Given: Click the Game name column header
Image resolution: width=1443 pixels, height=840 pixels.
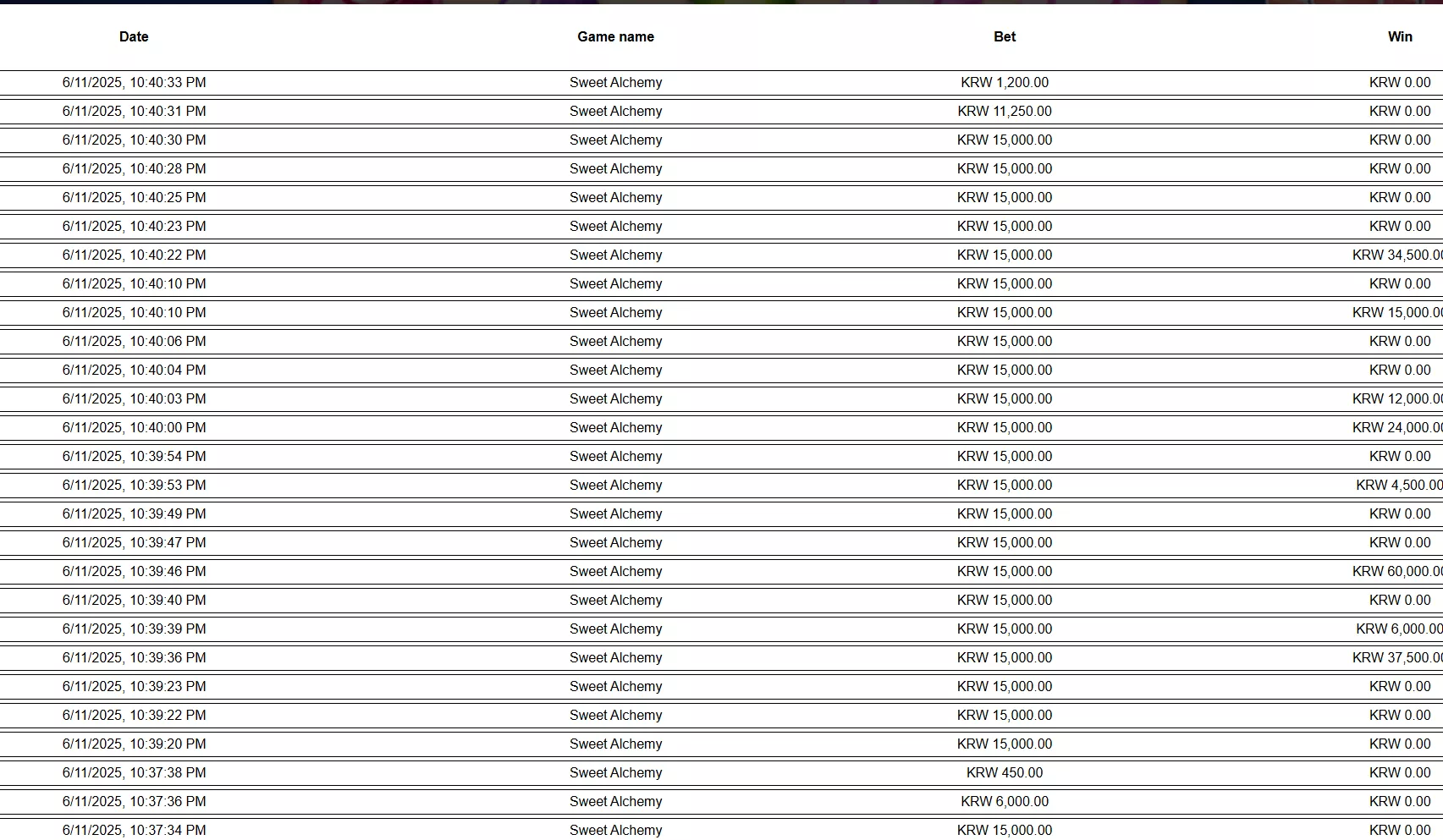Looking at the screenshot, I should pyautogui.click(x=615, y=36).
